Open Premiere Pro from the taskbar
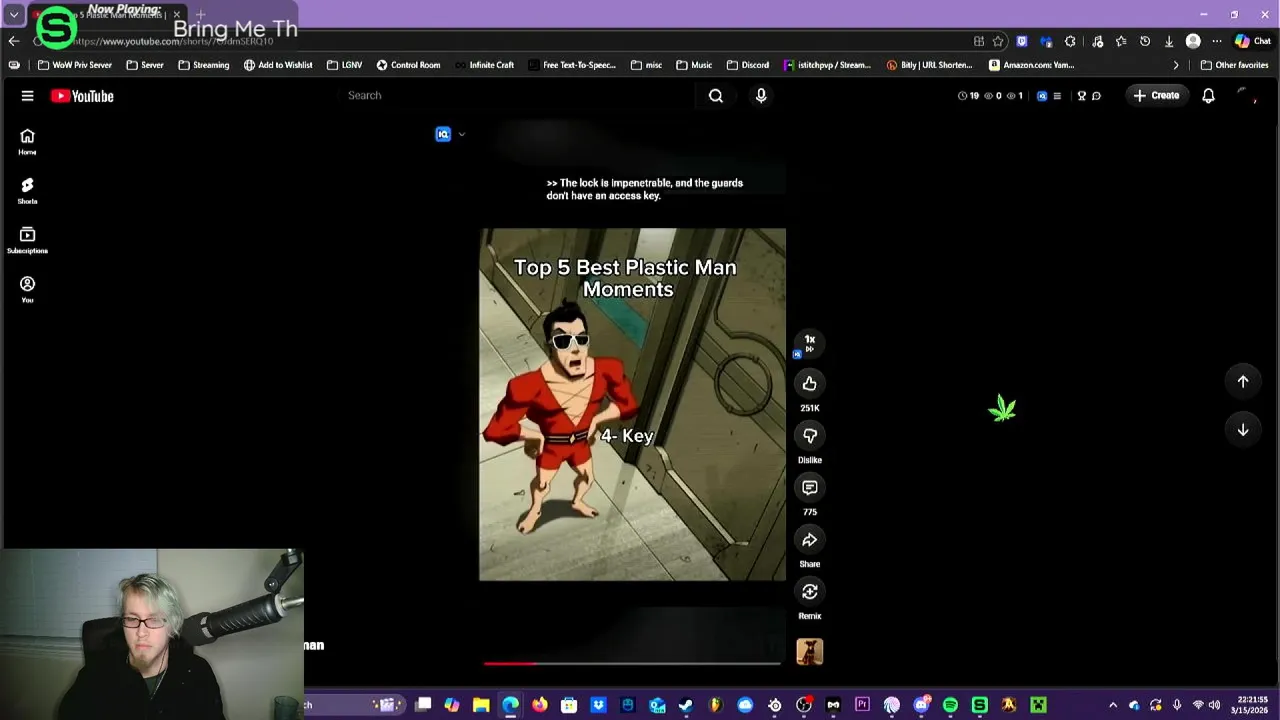This screenshot has height=720, width=1280. 862,705
